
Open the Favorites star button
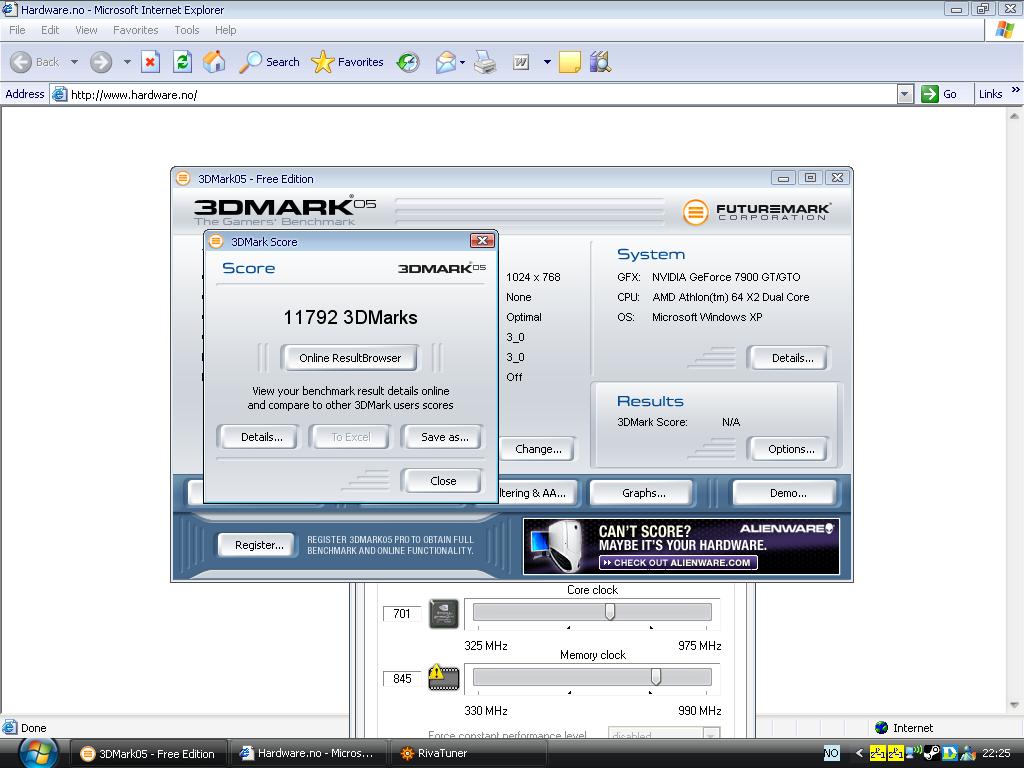point(347,62)
